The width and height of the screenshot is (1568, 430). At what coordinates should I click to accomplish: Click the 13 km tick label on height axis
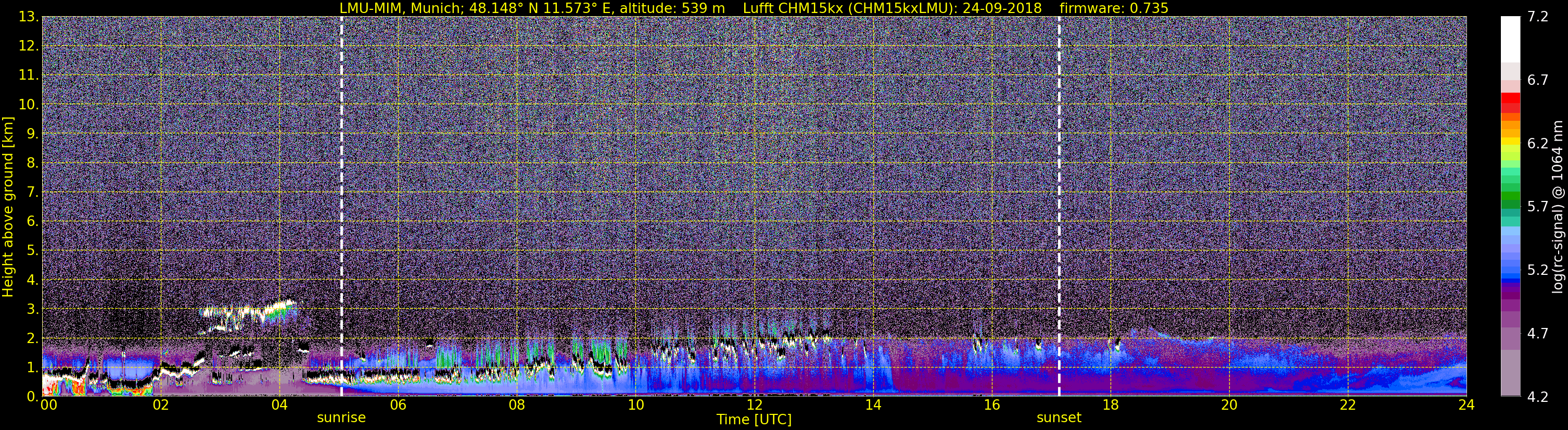point(28,17)
